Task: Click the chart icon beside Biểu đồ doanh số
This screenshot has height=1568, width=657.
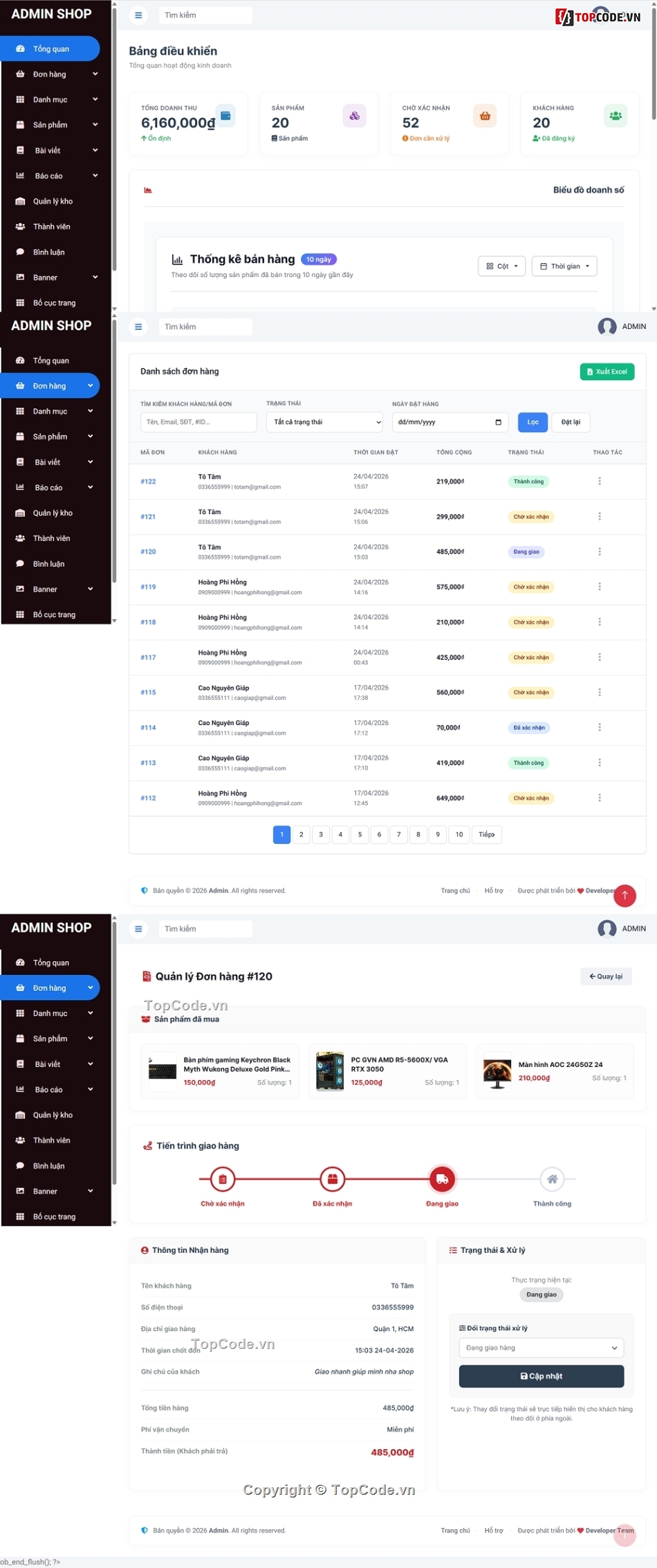Action: click(x=148, y=190)
